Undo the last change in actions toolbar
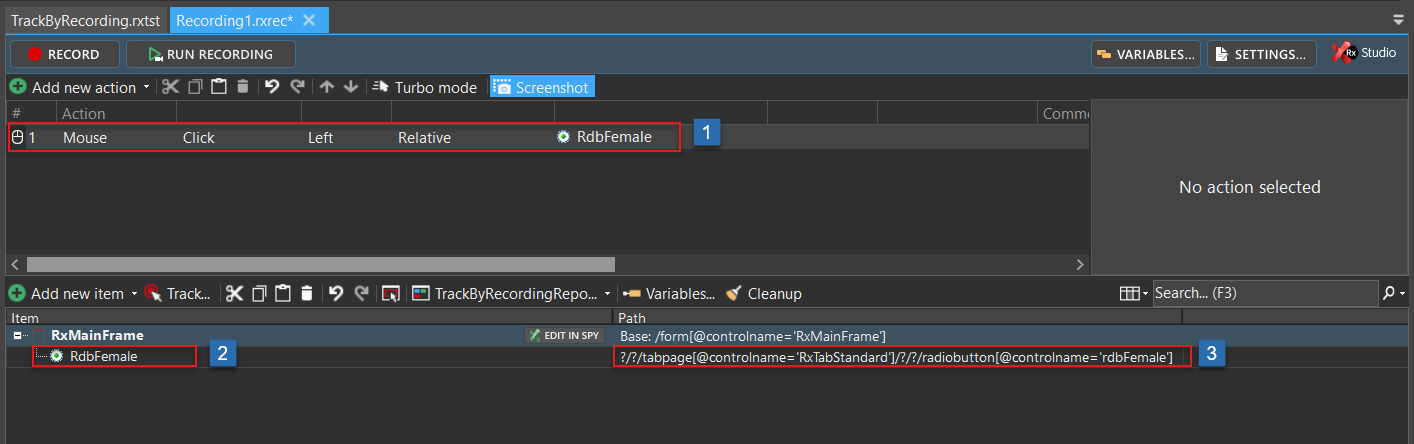Viewport: 1414px width, 444px height. (272, 87)
